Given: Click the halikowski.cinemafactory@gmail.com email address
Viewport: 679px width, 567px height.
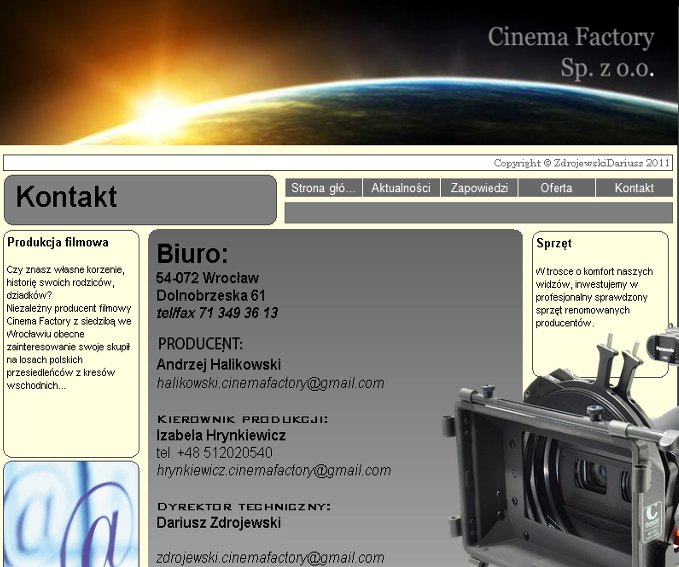Looking at the screenshot, I should (x=270, y=383).
